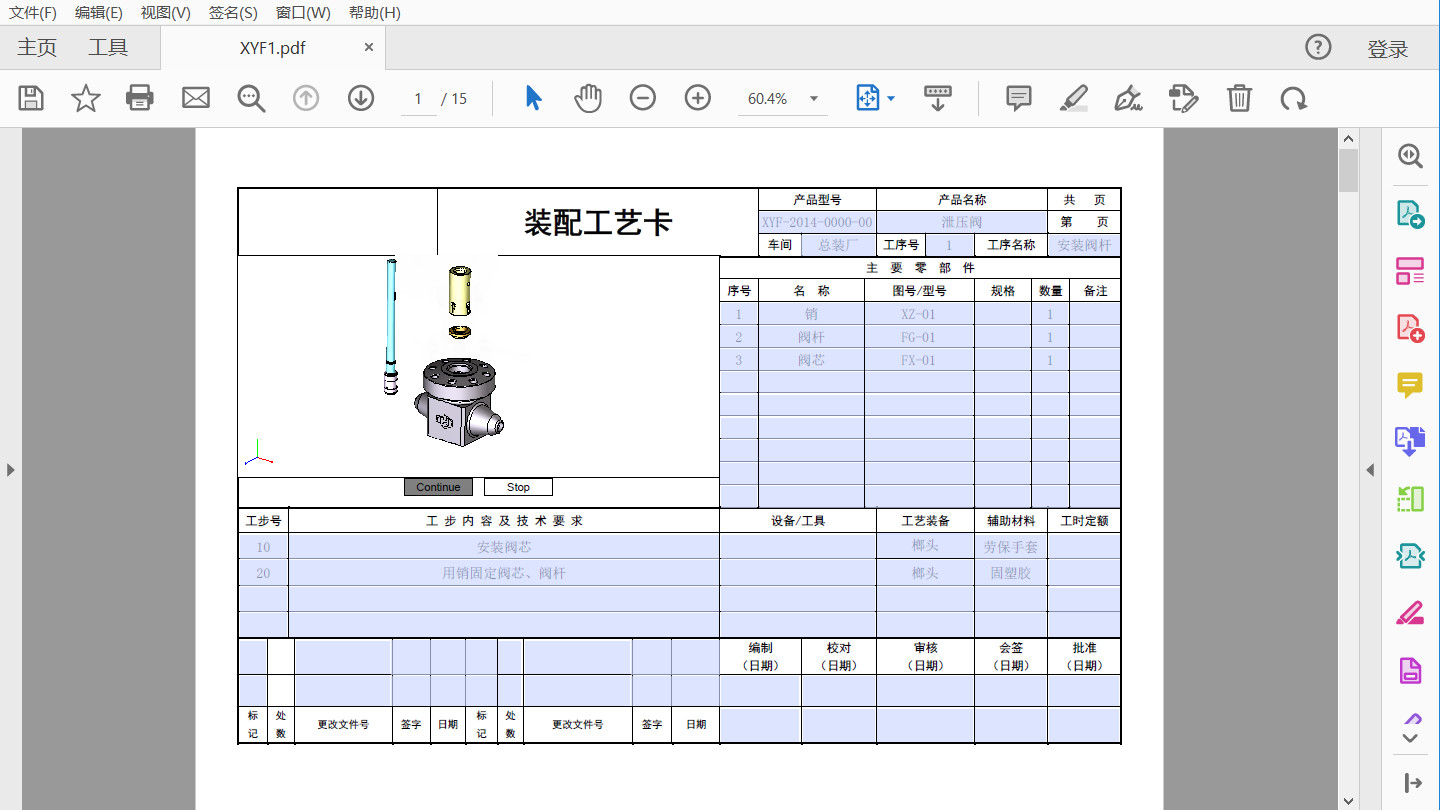Open the Fill & Sign pen tool
This screenshot has height=810, width=1440.
(x=1127, y=98)
